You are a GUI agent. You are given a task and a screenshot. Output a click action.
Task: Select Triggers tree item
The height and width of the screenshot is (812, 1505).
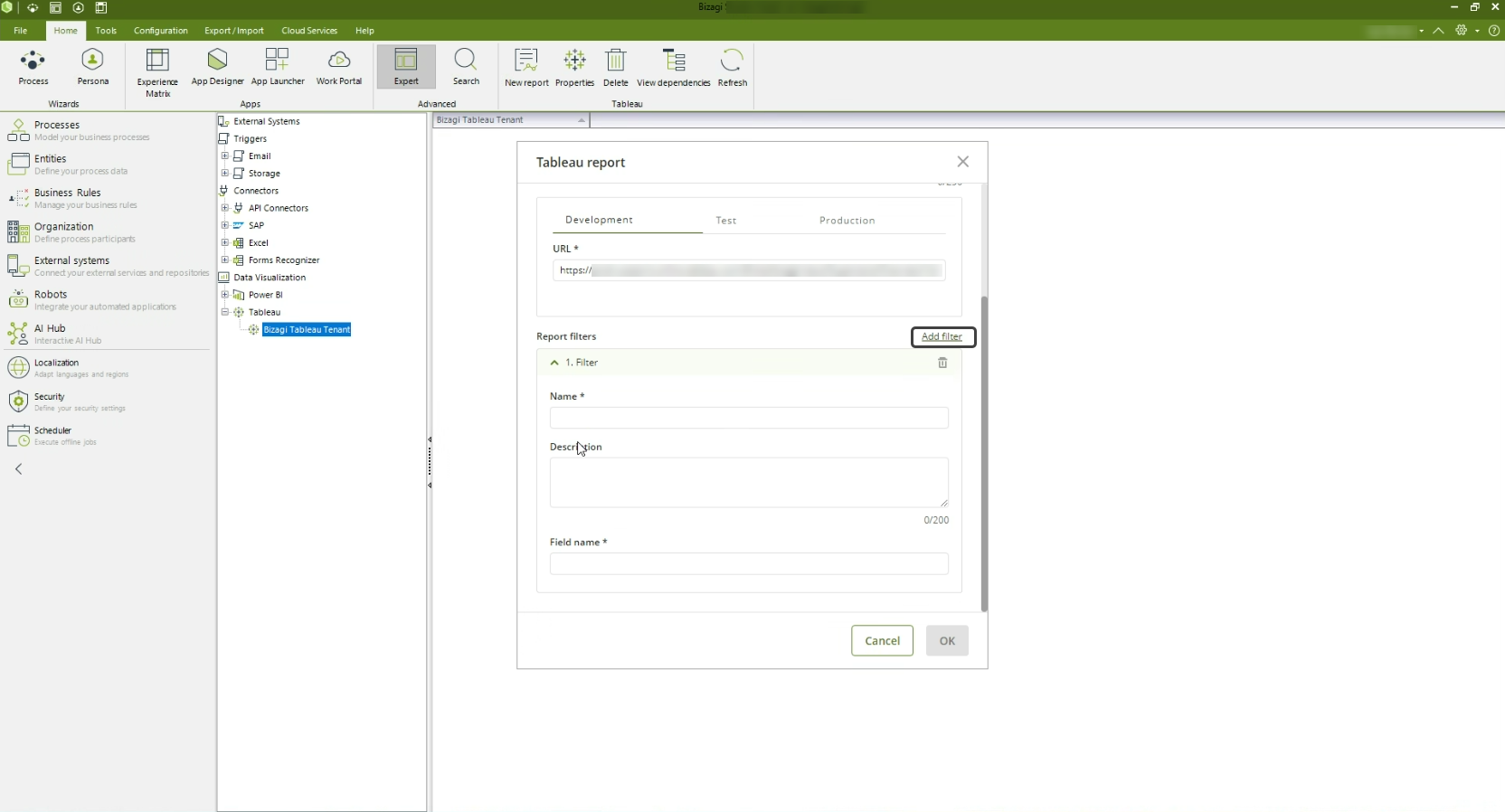pyautogui.click(x=250, y=138)
